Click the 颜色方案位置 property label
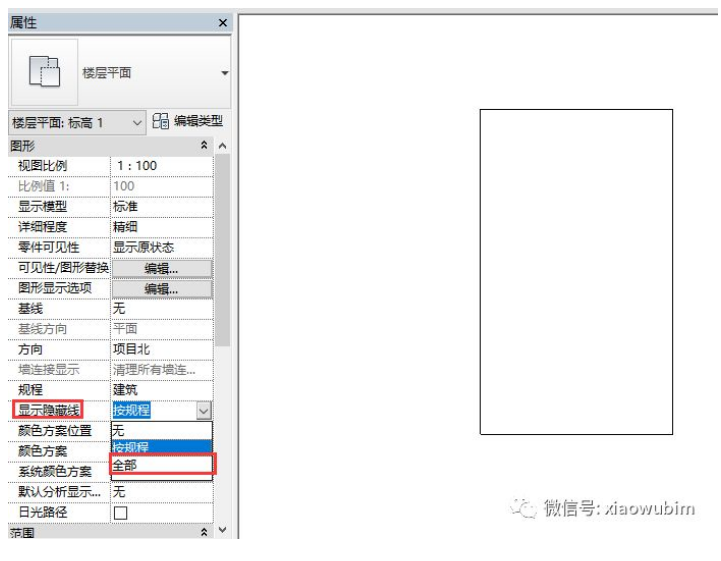This screenshot has height=561, width=721. pos(55,431)
